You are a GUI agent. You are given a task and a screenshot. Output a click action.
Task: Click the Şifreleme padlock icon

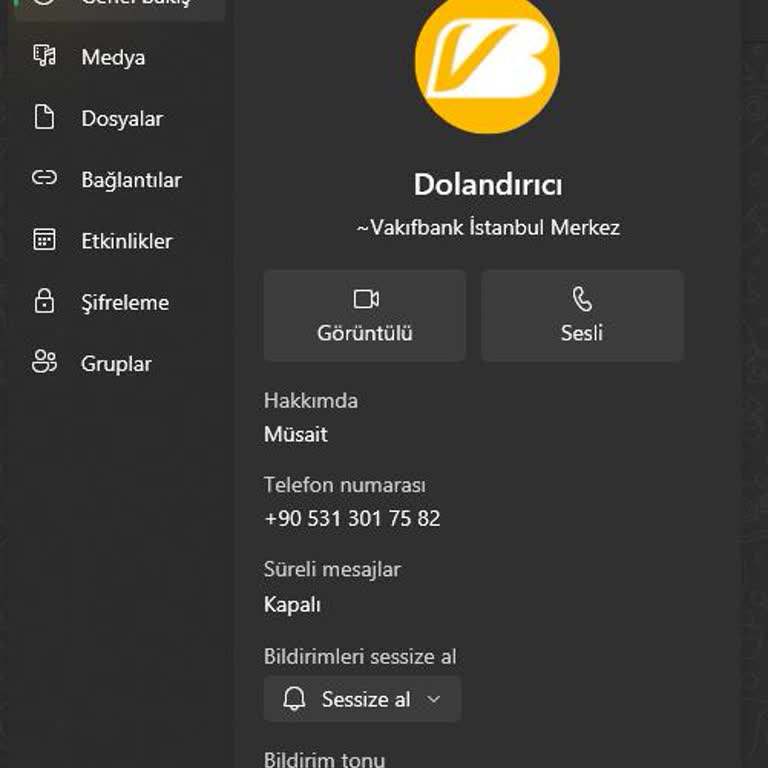(x=44, y=300)
